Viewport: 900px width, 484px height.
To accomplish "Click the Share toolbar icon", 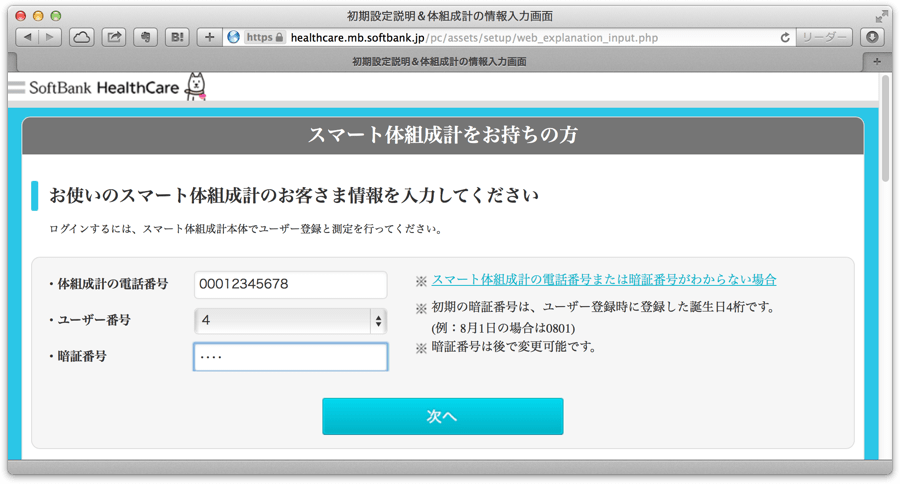I will pos(114,37).
